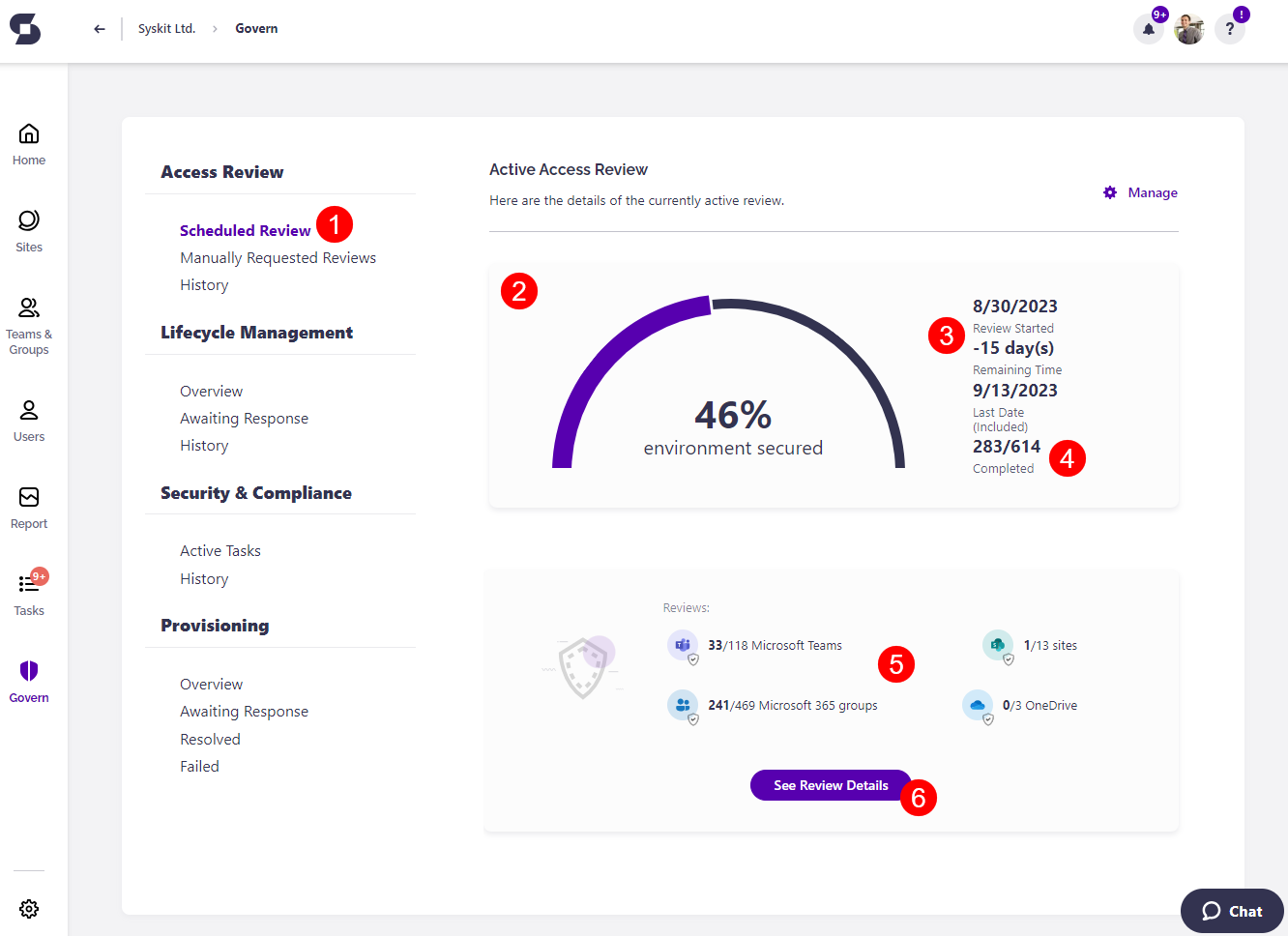This screenshot has width=1288, height=936.
Task: Click the See Review Details button
Action: pyautogui.click(x=830, y=784)
